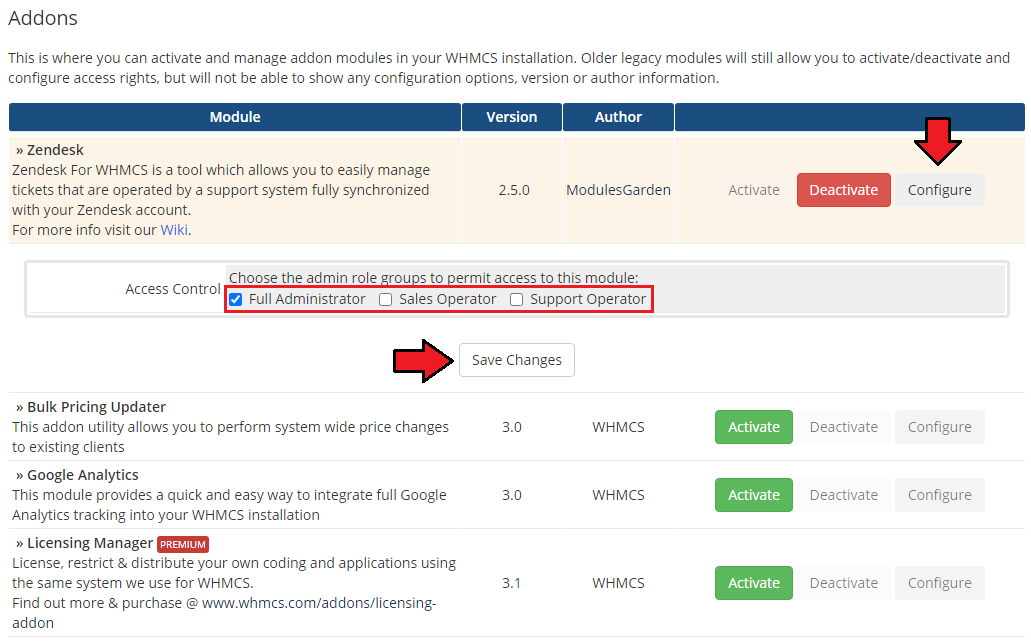Click the greyed Activate button for Zendesk

(754, 190)
